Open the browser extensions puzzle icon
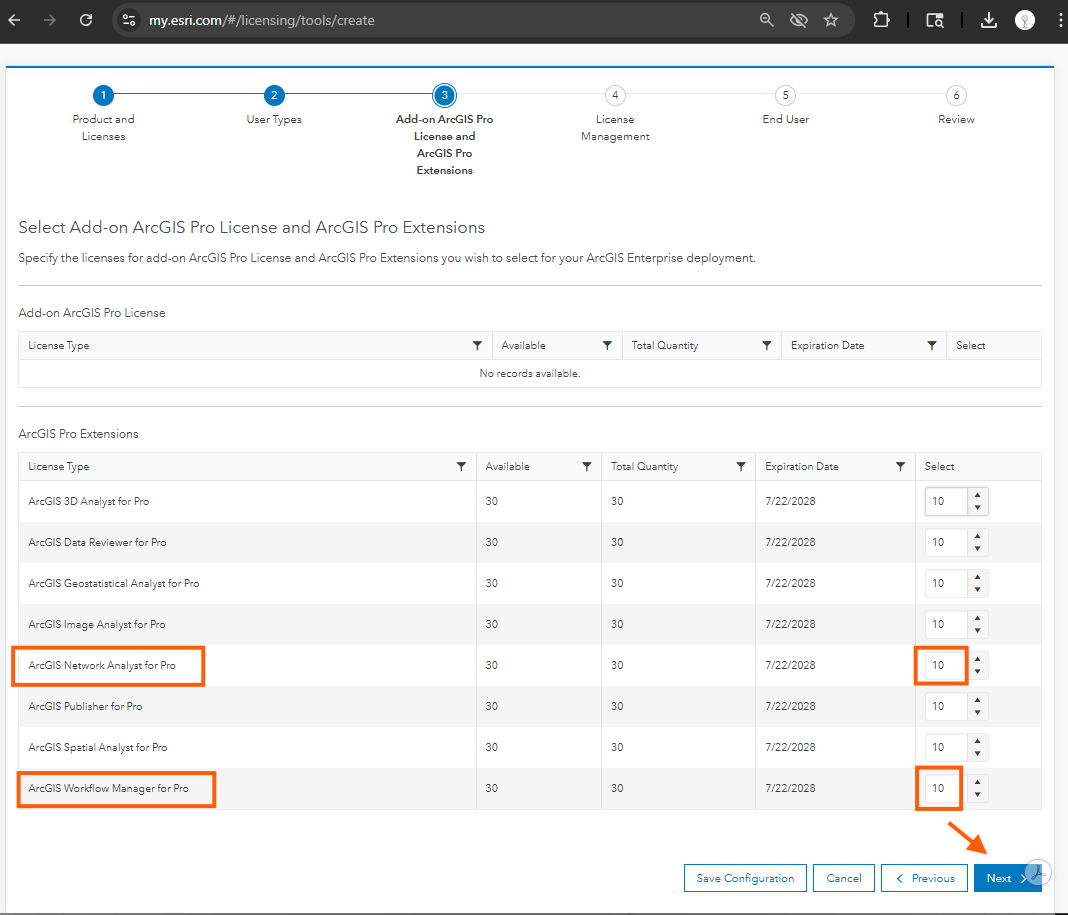The image size is (1068, 915). (881, 20)
